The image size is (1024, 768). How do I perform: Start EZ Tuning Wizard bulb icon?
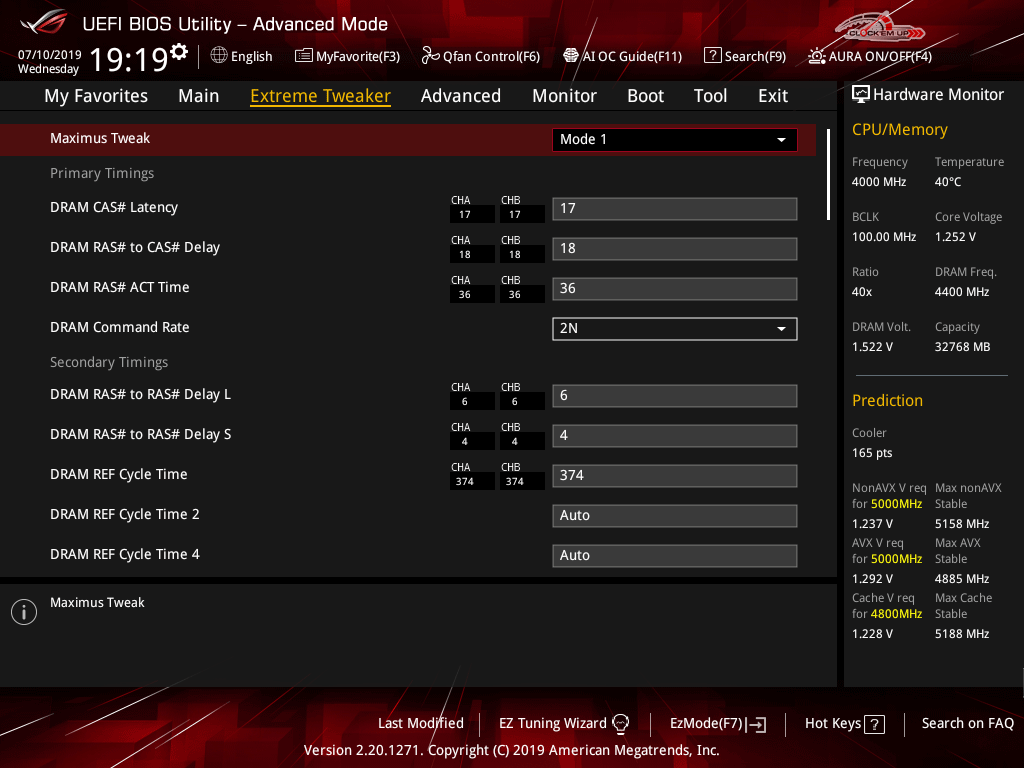[620, 723]
